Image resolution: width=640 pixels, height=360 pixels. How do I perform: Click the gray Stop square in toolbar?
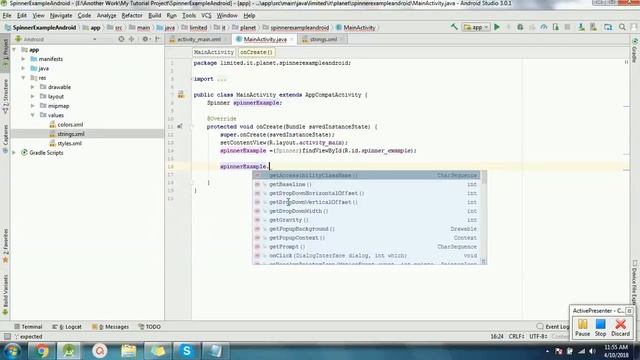tap(567, 27)
